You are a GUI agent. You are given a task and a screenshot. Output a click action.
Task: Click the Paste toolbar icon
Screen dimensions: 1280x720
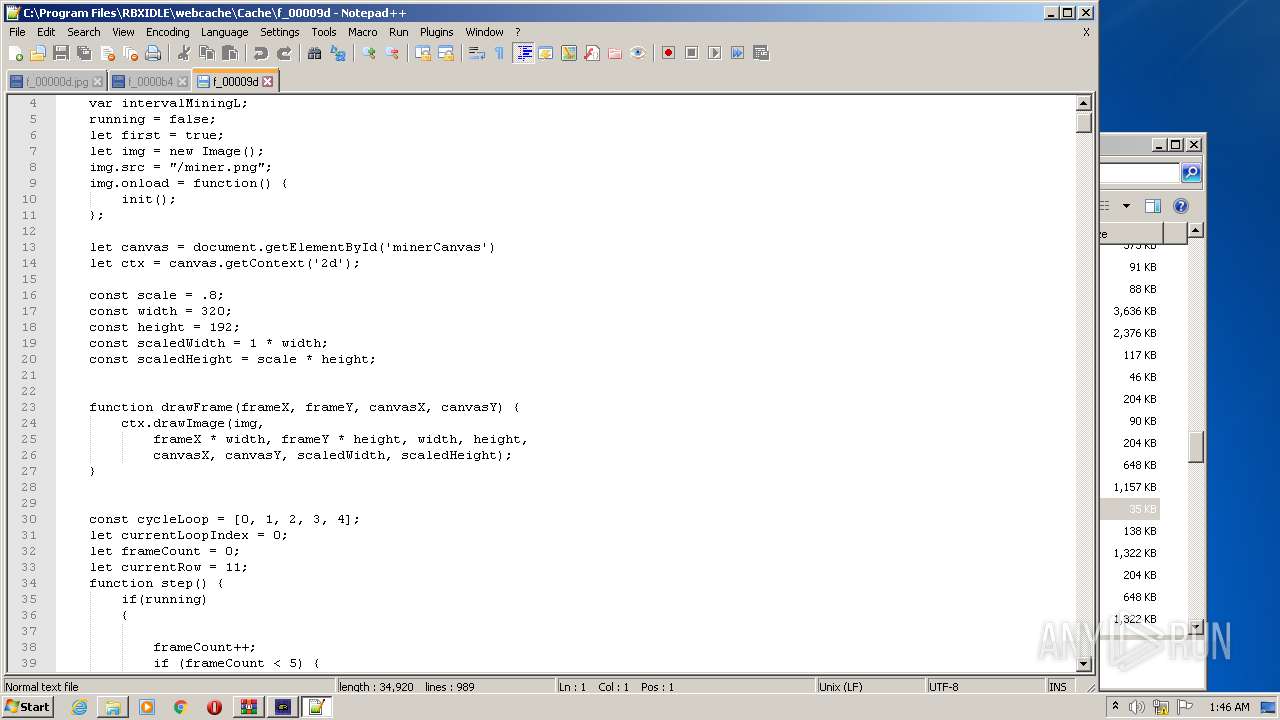click(230, 53)
